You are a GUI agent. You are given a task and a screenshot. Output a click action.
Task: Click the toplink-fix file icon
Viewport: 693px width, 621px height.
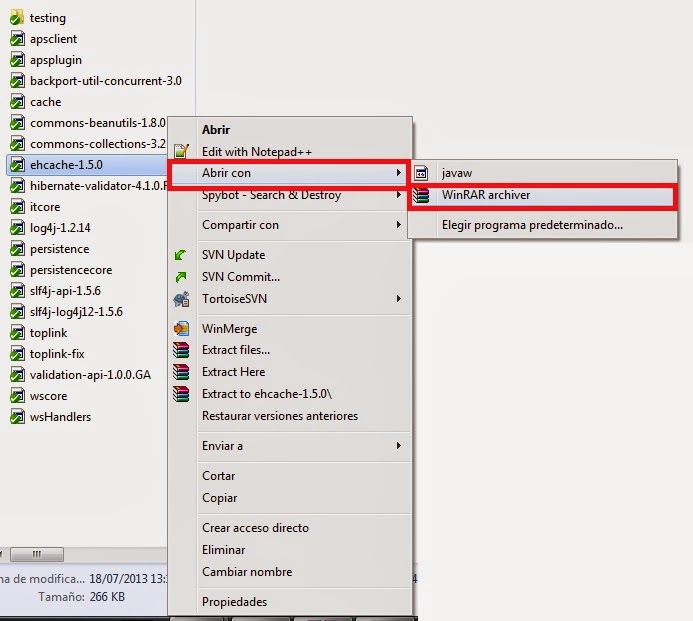17,354
